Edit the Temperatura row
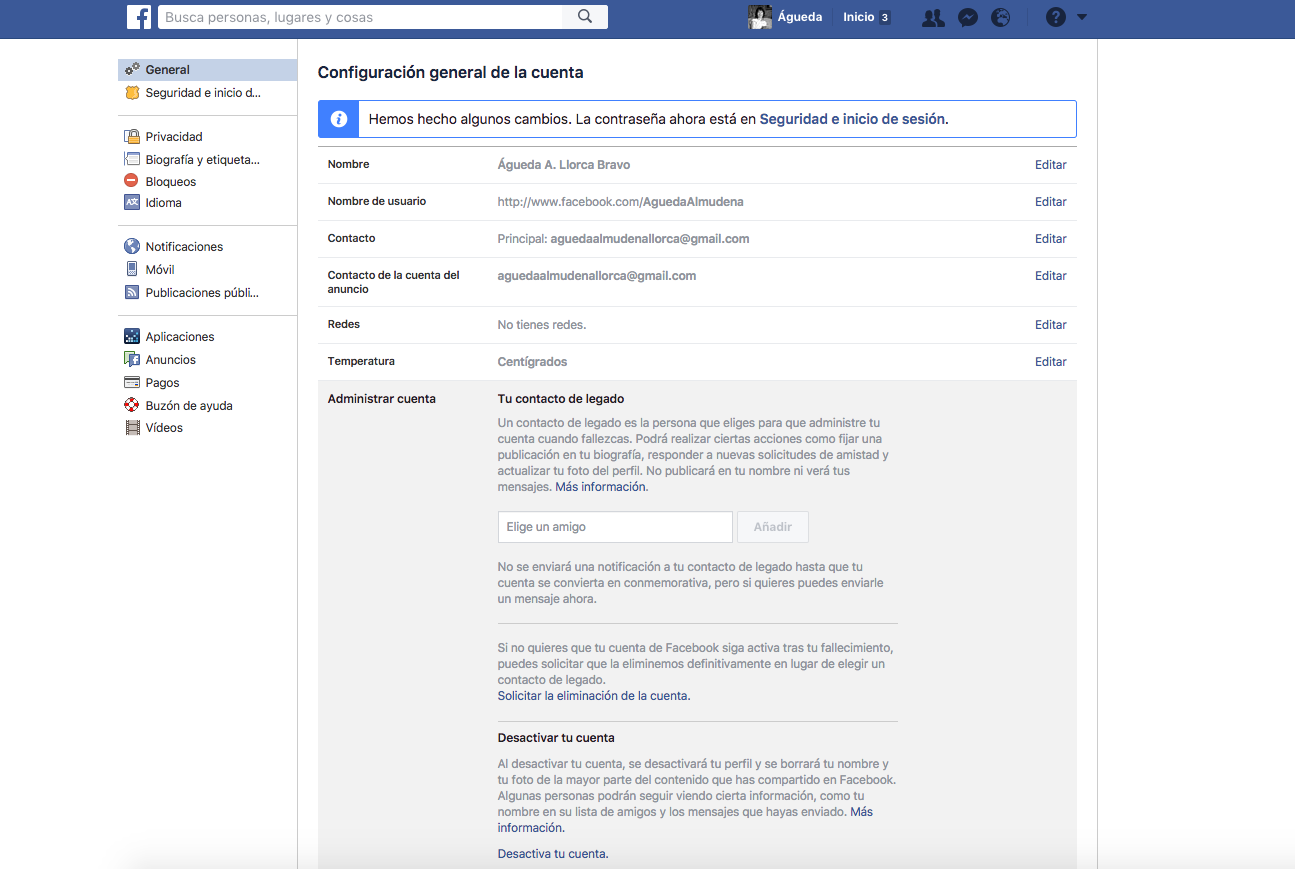Viewport: 1295px width, 869px height. [1050, 362]
